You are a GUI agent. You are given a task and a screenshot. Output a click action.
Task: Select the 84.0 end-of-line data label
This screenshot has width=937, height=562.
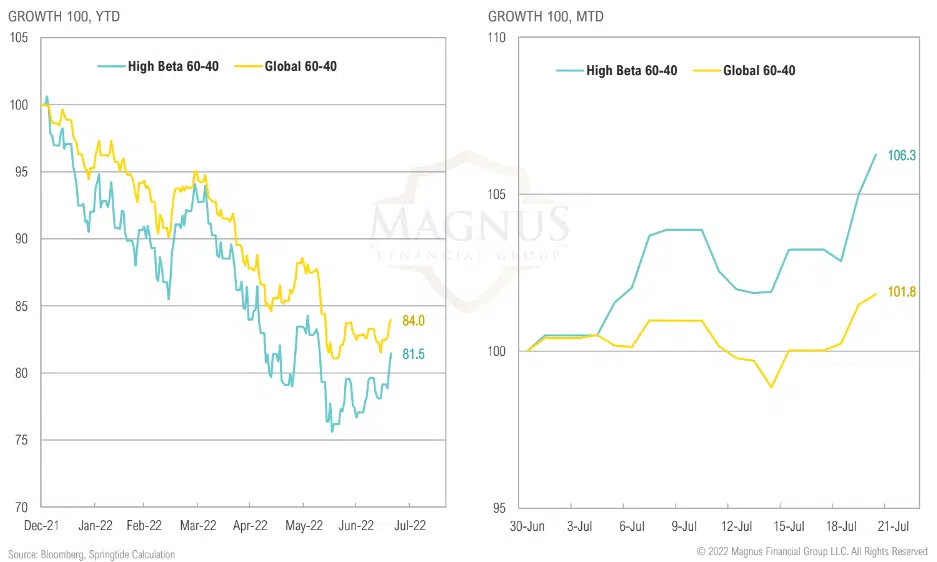point(415,320)
